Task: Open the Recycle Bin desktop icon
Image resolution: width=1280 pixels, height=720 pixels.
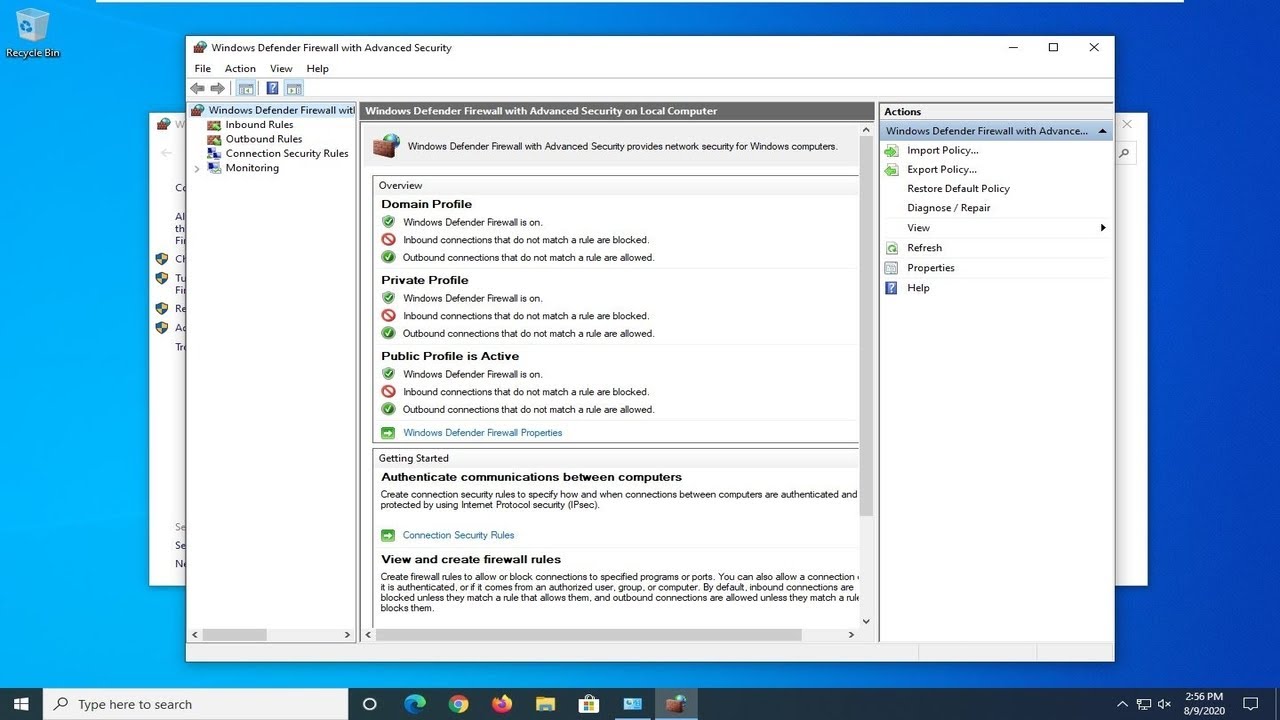Action: pos(33,33)
